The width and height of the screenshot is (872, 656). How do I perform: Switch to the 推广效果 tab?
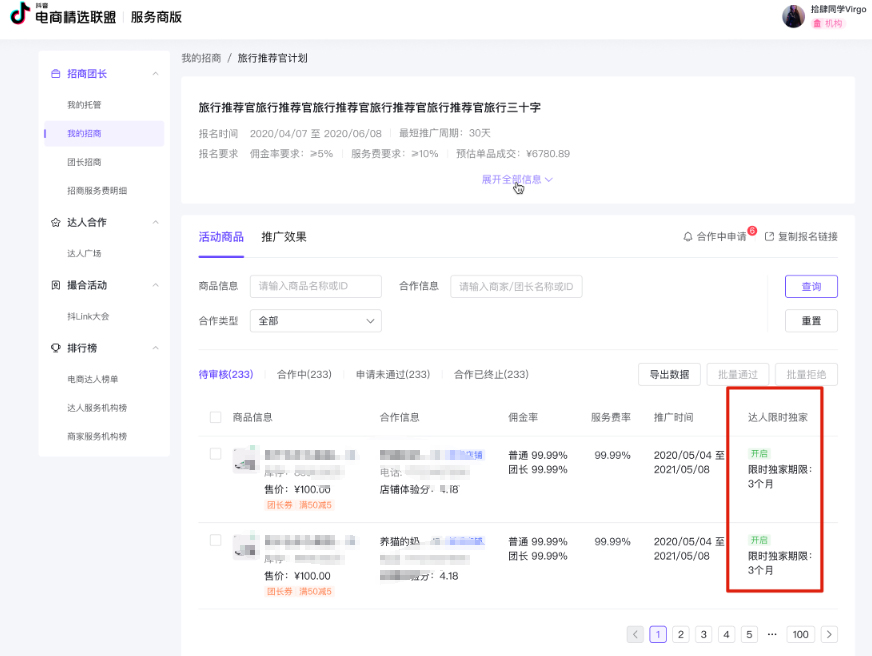pyautogui.click(x=283, y=237)
